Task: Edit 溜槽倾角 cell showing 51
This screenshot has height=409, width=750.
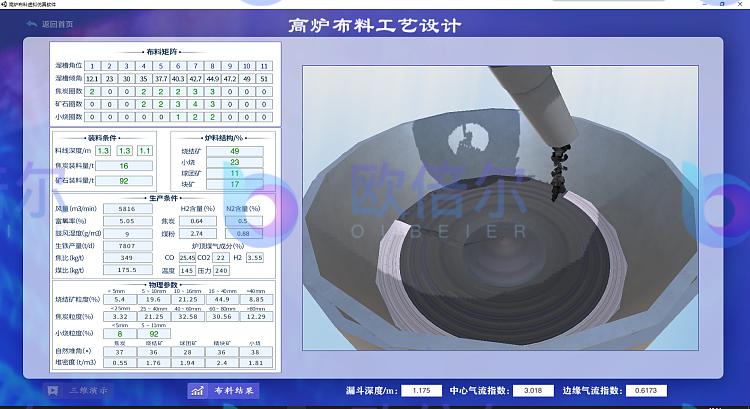Action: pyautogui.click(x=264, y=78)
